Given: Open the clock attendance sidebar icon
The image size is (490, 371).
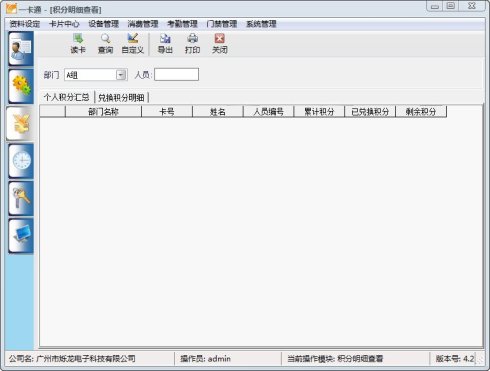Looking at the screenshot, I should [21, 161].
